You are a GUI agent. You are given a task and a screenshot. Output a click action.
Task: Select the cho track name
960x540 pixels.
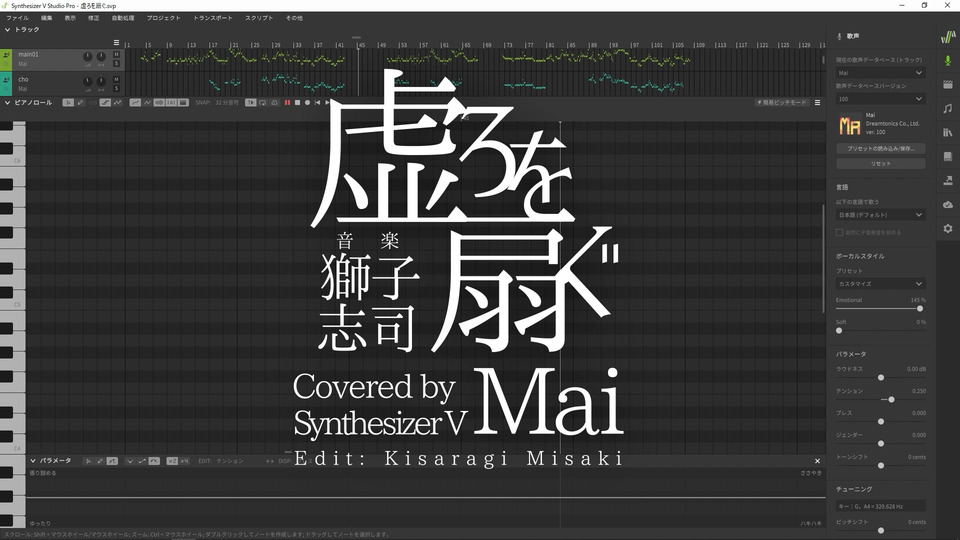(23, 80)
